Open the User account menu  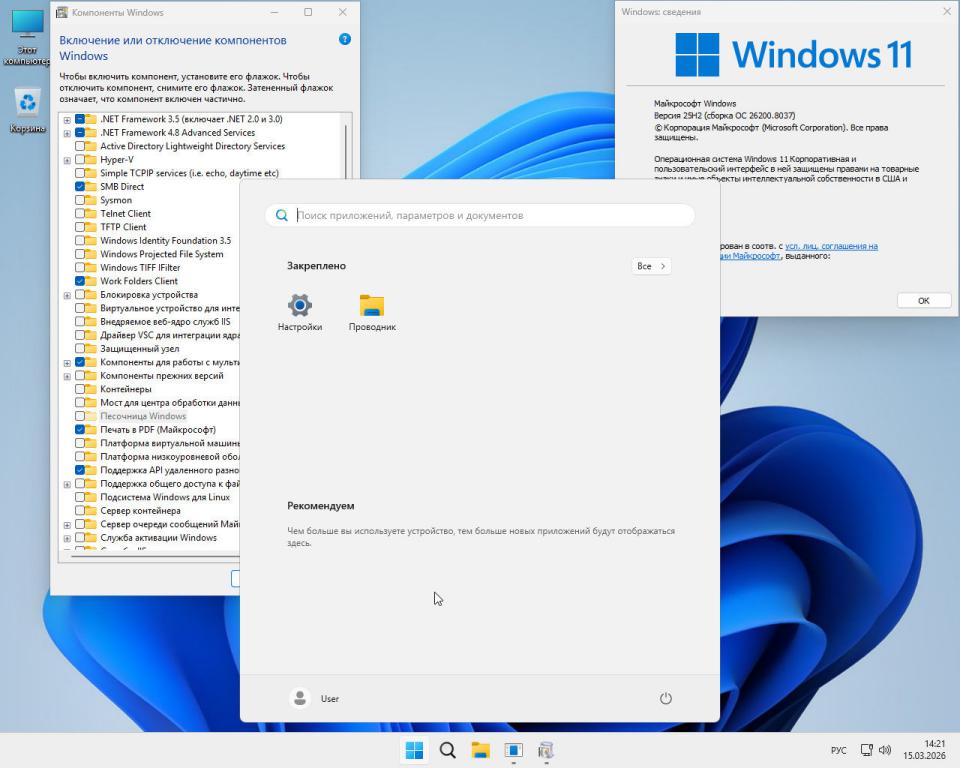point(315,698)
